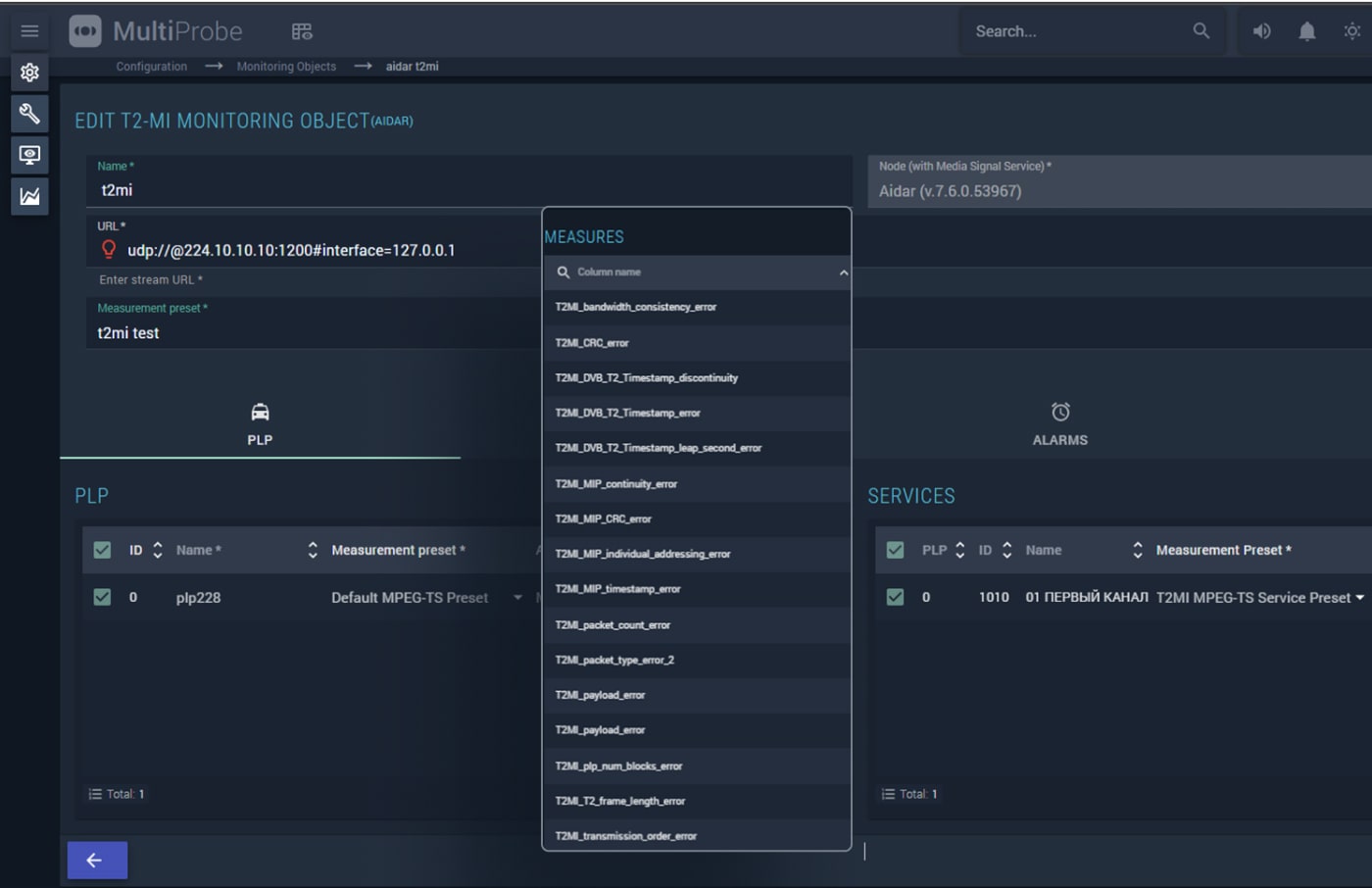The image size is (1372, 888).
Task: Select T2MI_DVB_T2_Timestamp_leap_second_error measure
Action: coord(697,448)
